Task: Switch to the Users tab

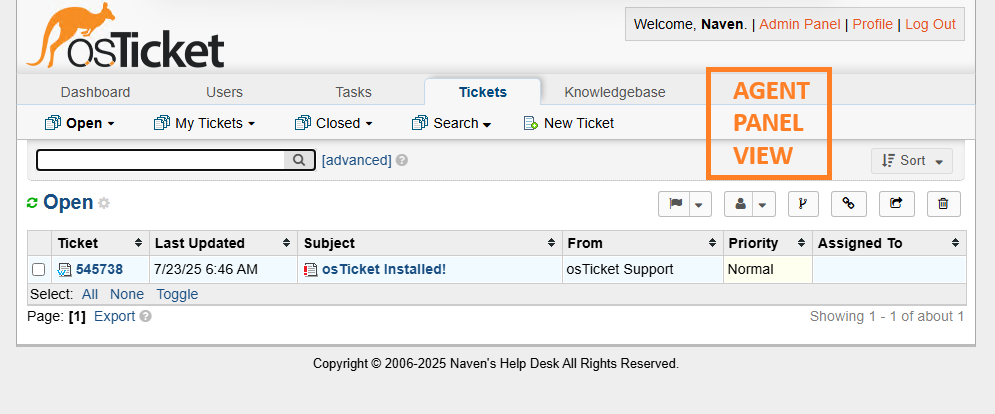Action: click(224, 92)
